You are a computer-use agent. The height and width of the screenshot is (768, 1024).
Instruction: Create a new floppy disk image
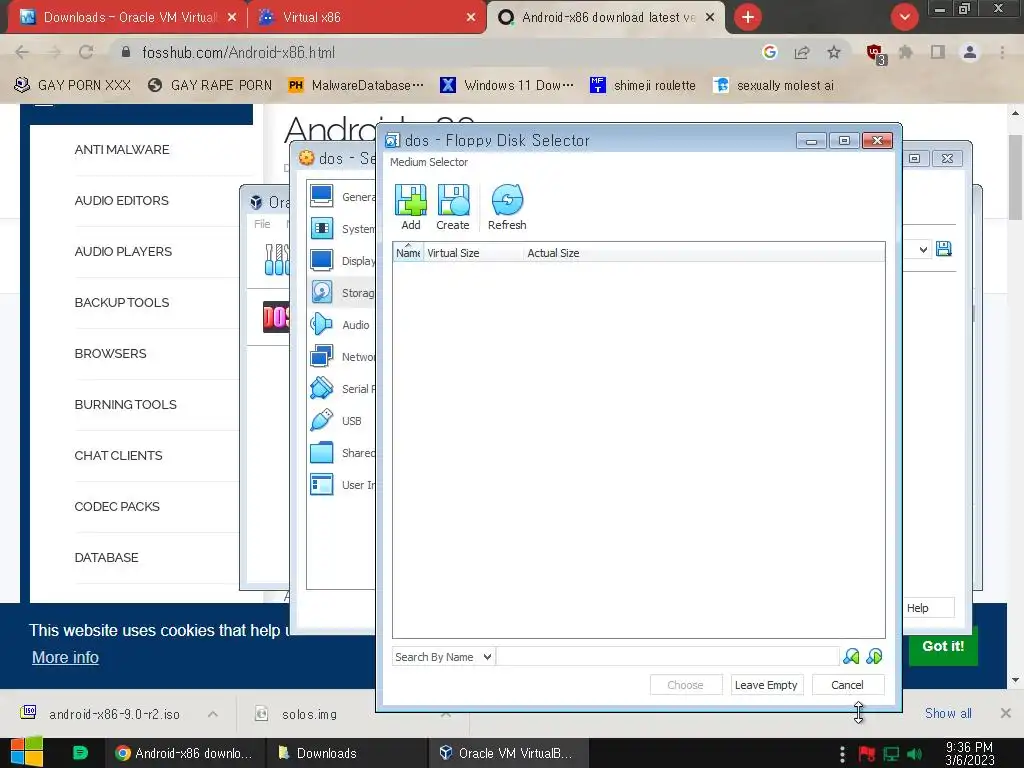(453, 207)
